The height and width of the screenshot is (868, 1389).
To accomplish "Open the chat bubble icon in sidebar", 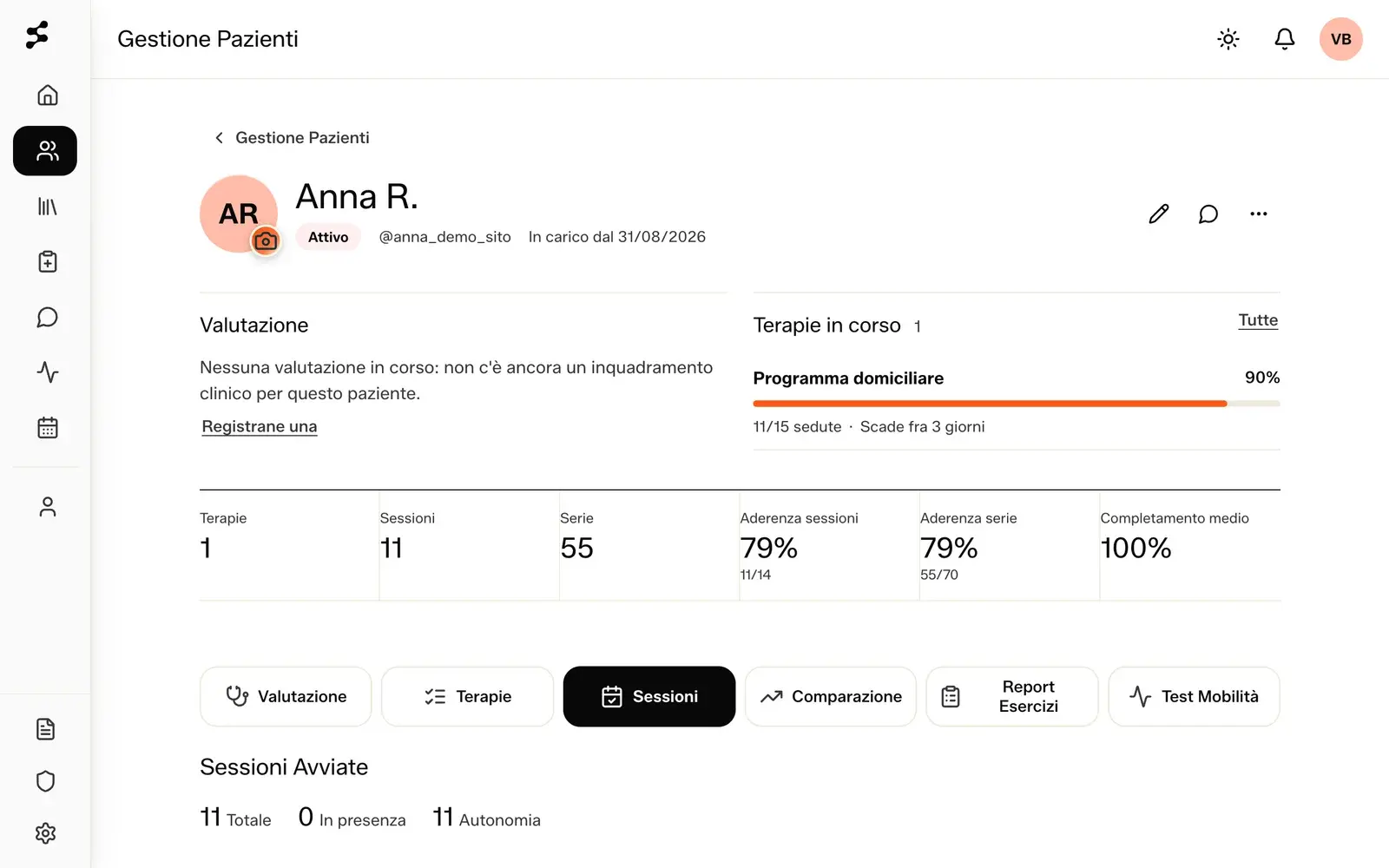I will tap(47, 317).
